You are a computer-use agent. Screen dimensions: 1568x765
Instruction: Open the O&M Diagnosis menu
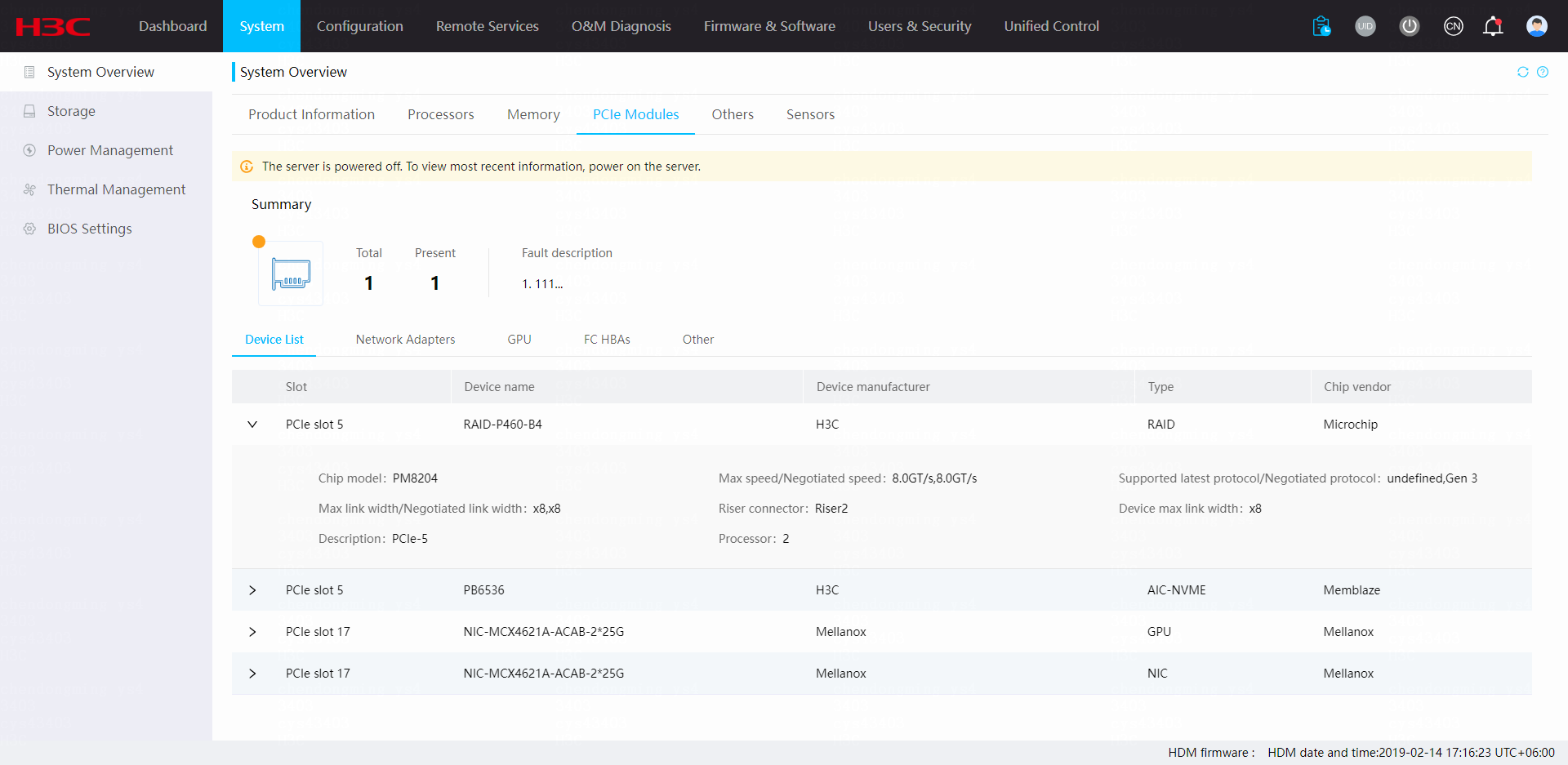coord(621,26)
